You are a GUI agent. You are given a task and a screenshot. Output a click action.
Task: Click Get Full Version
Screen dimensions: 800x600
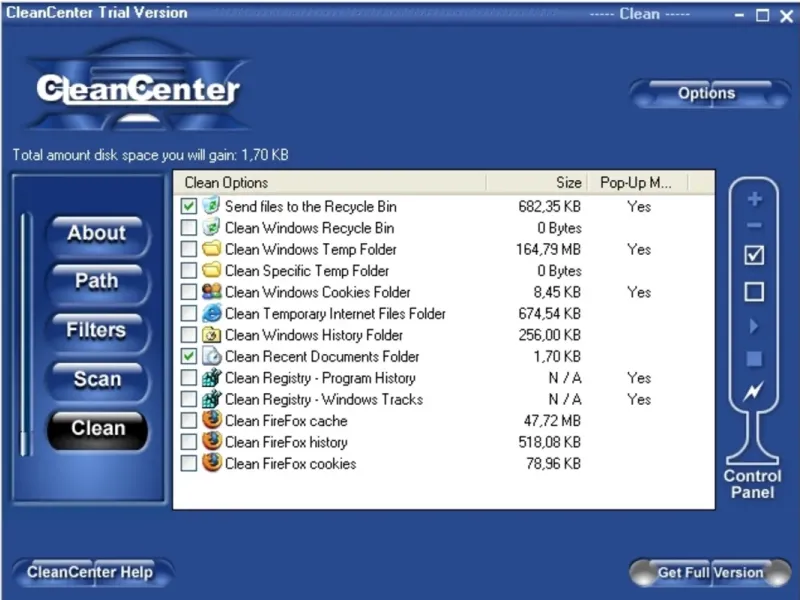[x=710, y=572]
